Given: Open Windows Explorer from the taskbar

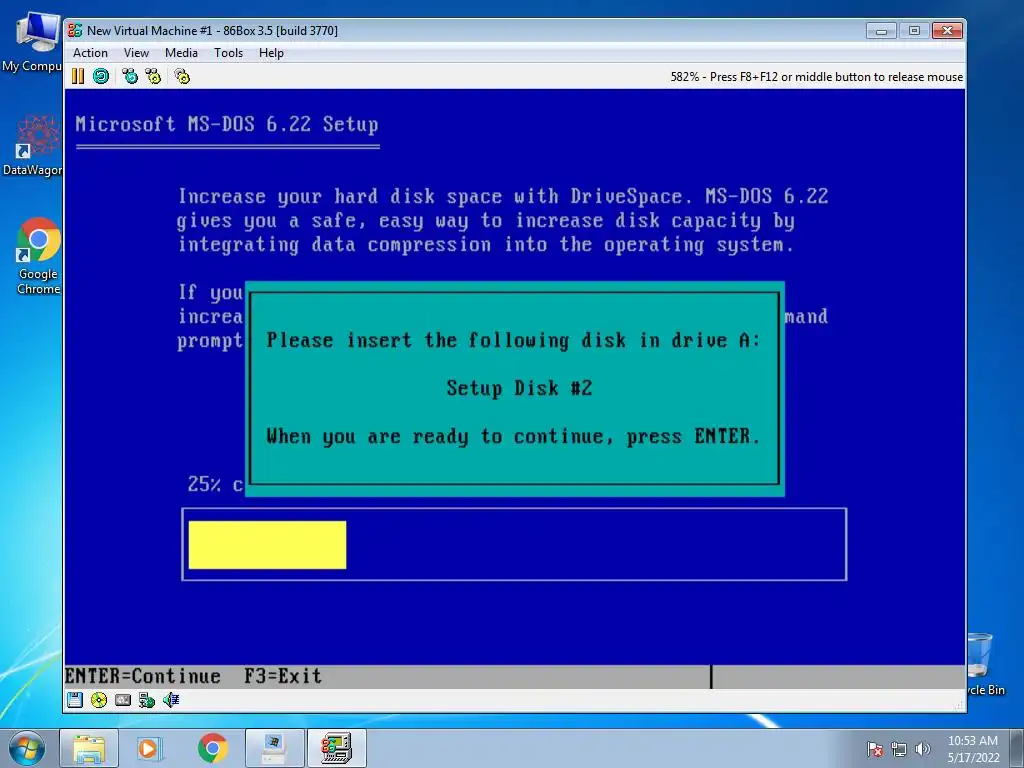Looking at the screenshot, I should [89, 748].
